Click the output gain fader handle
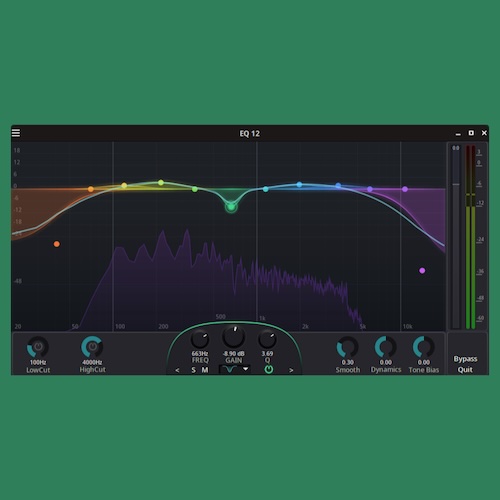Viewport: 500px width, 500px height. coord(456,184)
